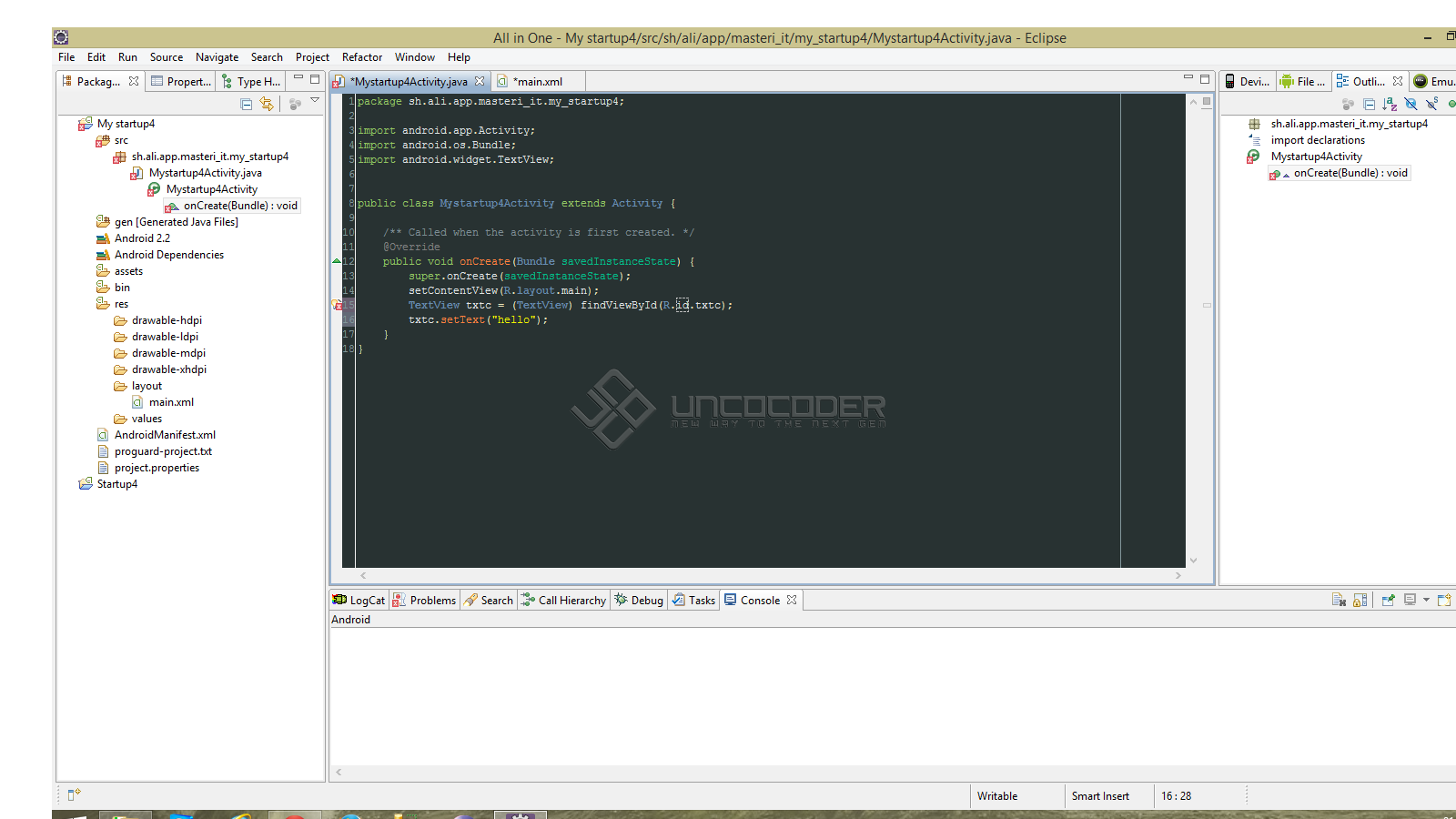Screen dimensions: 1456x819
Task: Select Android Dependencies node
Action: 168,255
